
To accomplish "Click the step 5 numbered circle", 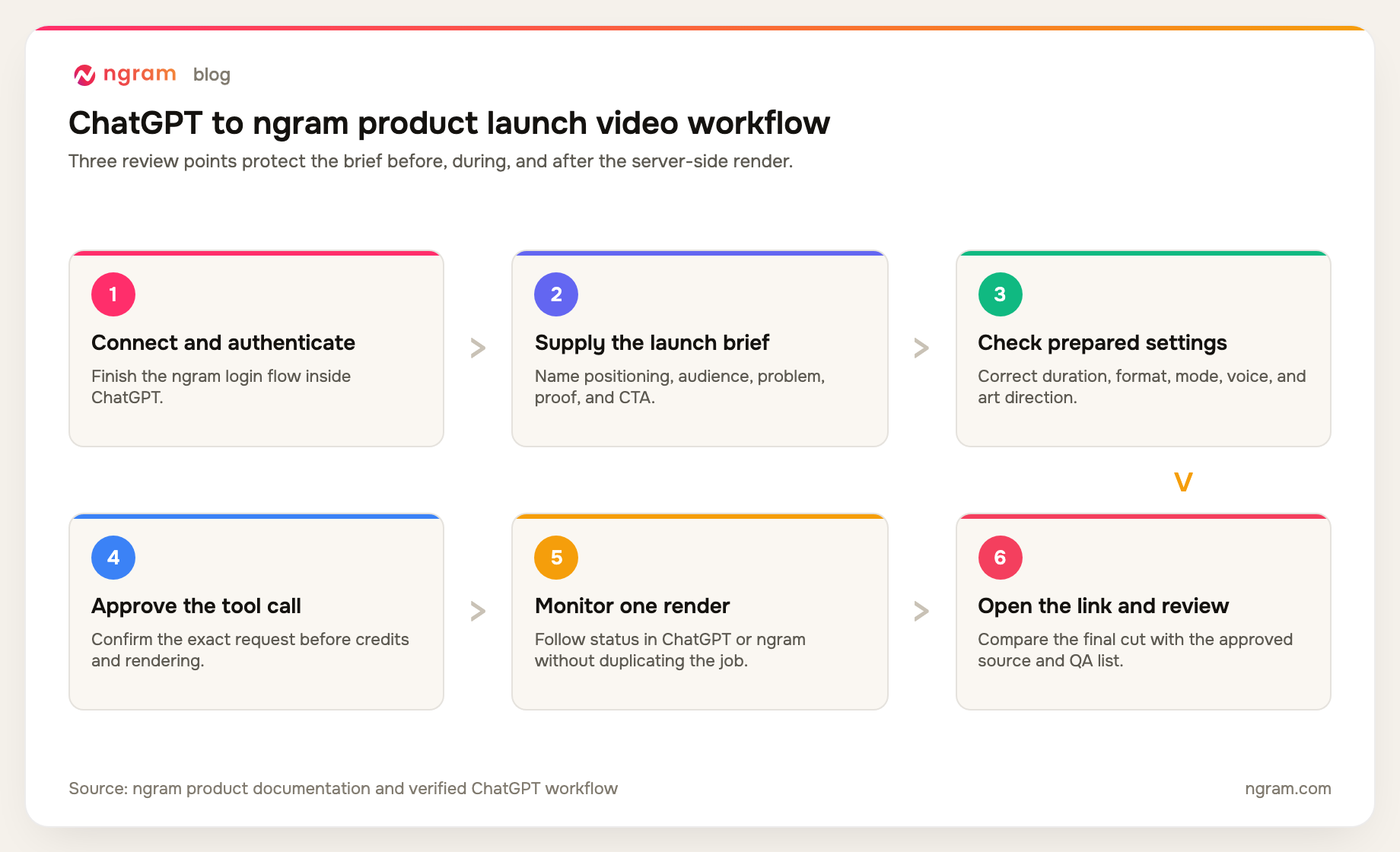I will (x=556, y=558).
